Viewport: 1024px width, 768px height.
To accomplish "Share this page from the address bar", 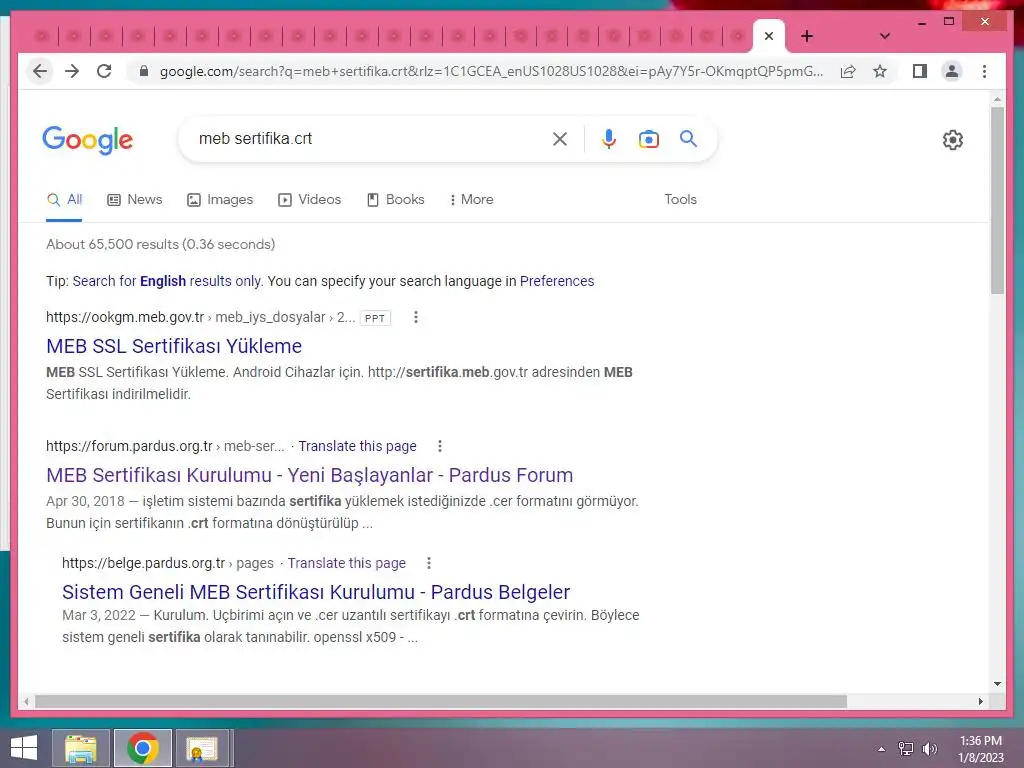I will point(848,71).
